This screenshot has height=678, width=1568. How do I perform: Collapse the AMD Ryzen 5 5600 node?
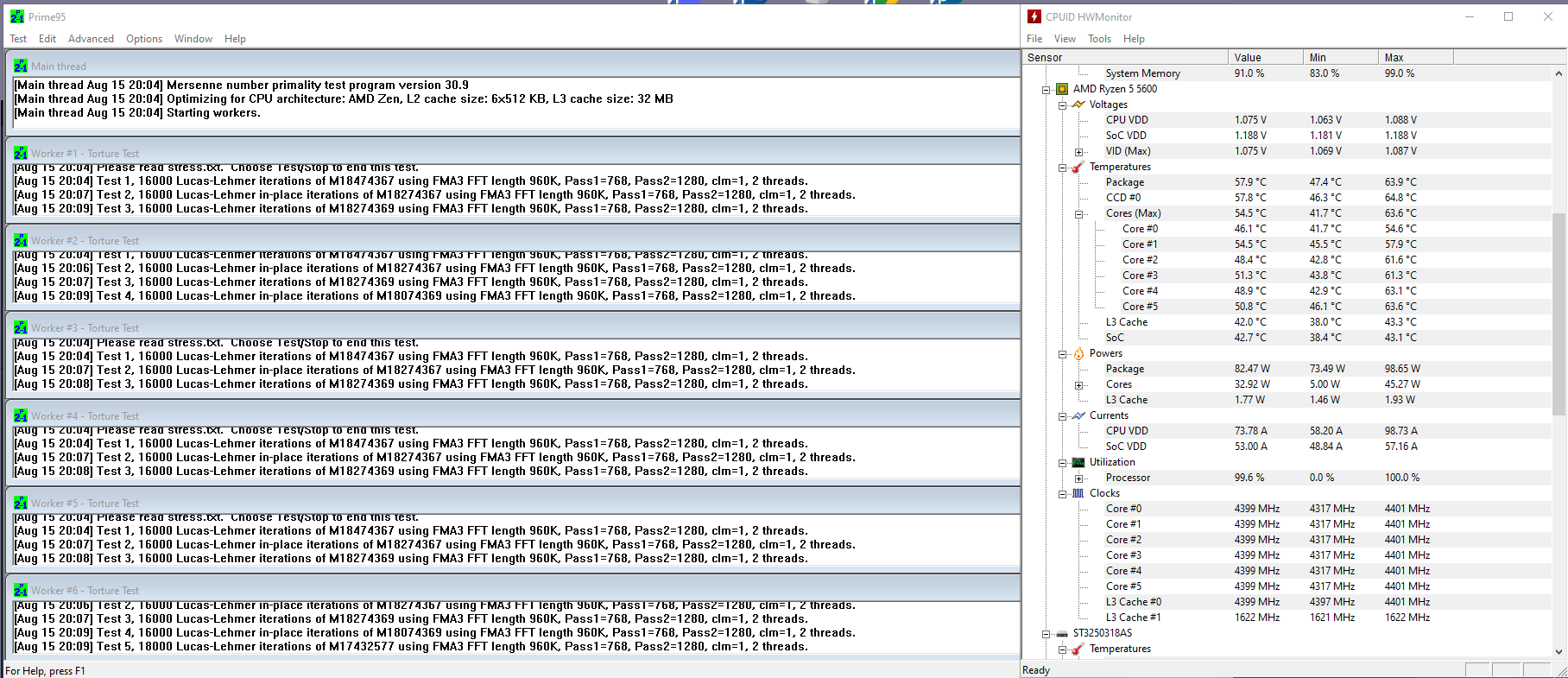(1046, 89)
